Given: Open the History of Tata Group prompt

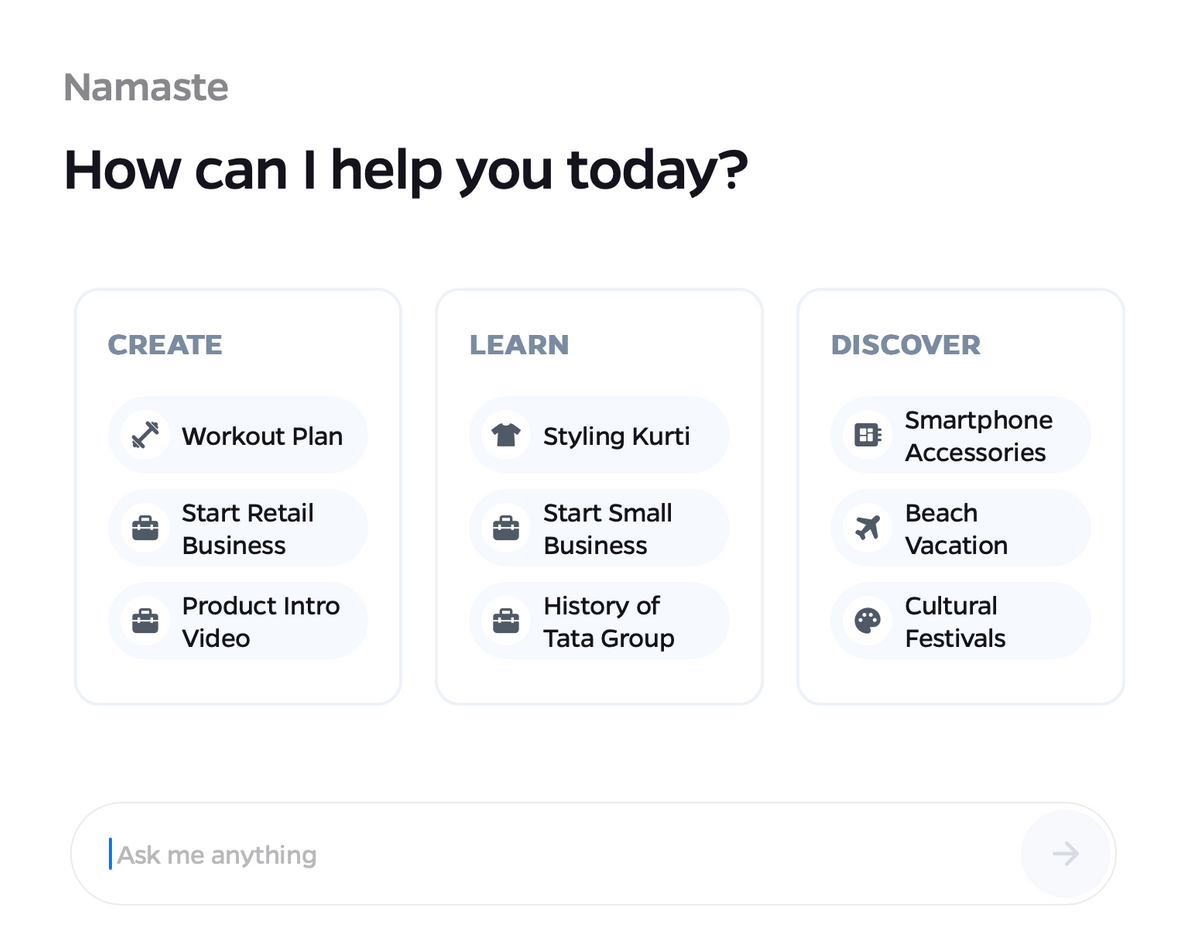Looking at the screenshot, I should (598, 620).
